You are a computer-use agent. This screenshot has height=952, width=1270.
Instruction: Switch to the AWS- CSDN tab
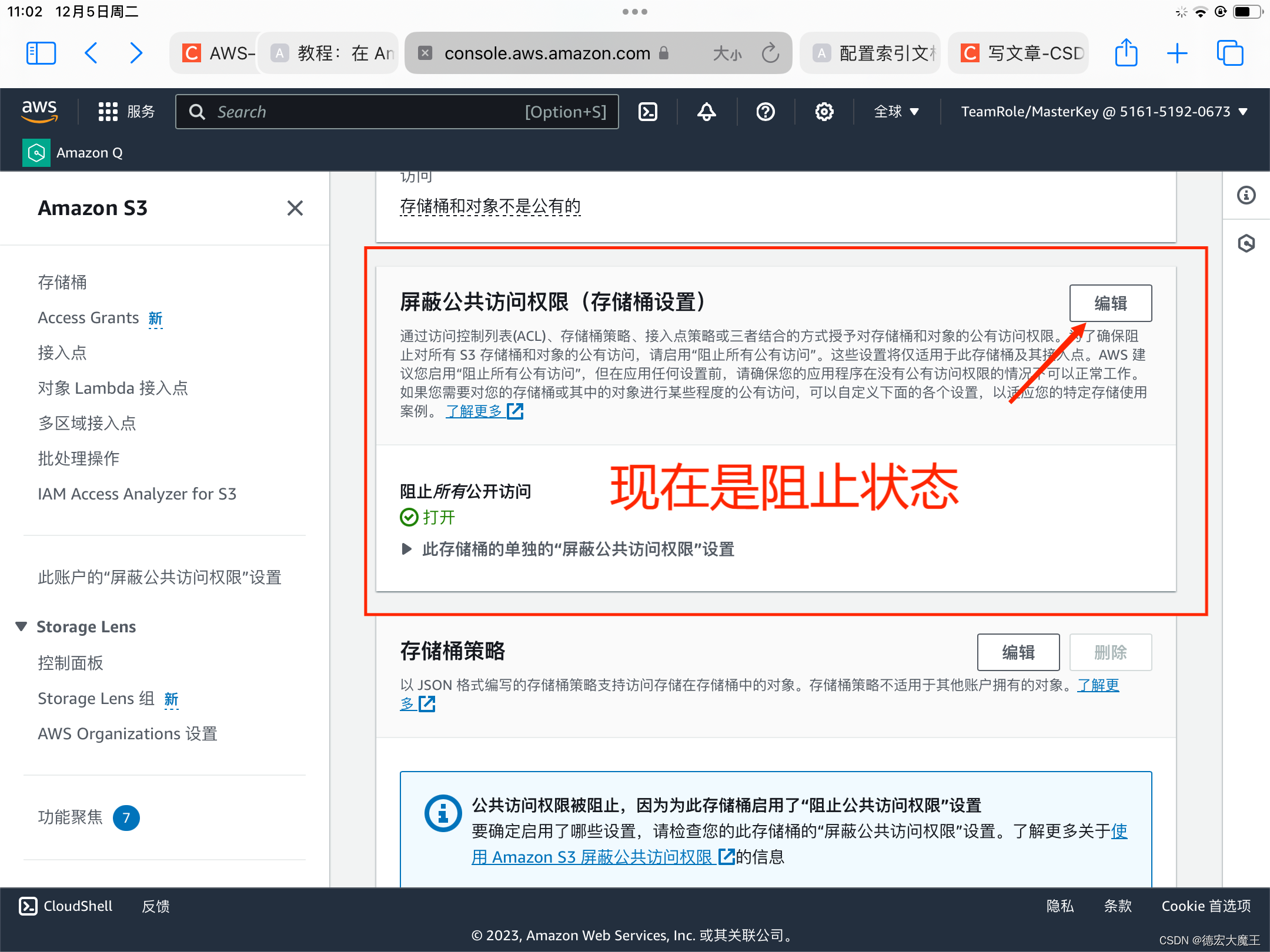coord(215,53)
